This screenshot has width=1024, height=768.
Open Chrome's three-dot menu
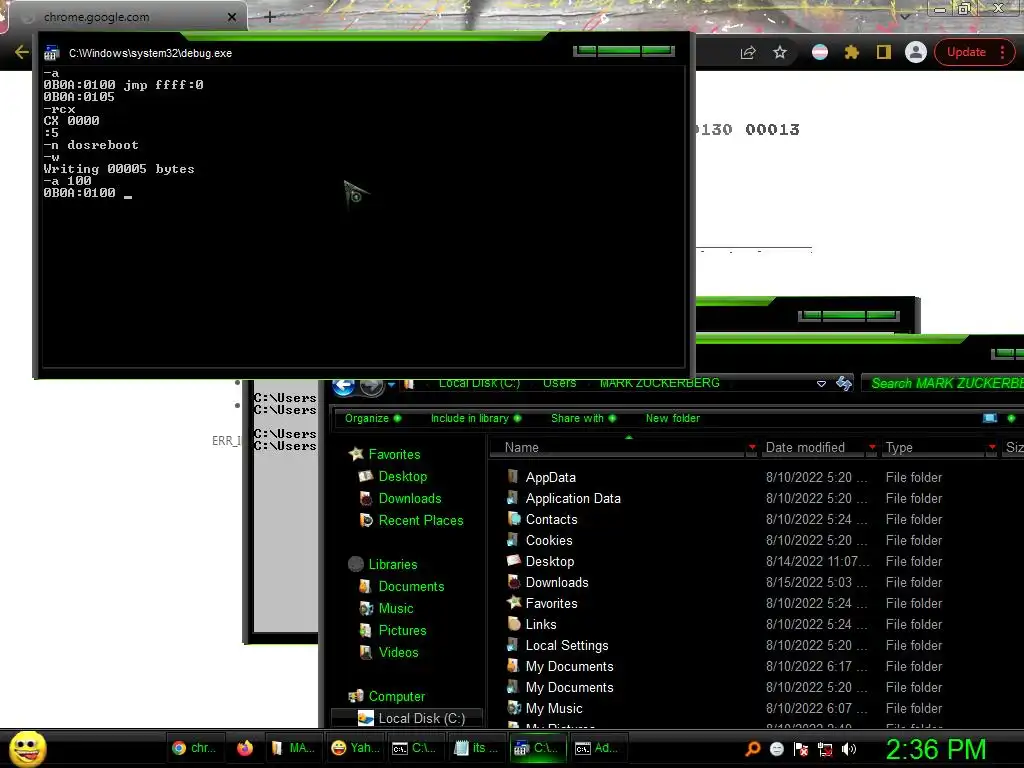[x=1003, y=52]
